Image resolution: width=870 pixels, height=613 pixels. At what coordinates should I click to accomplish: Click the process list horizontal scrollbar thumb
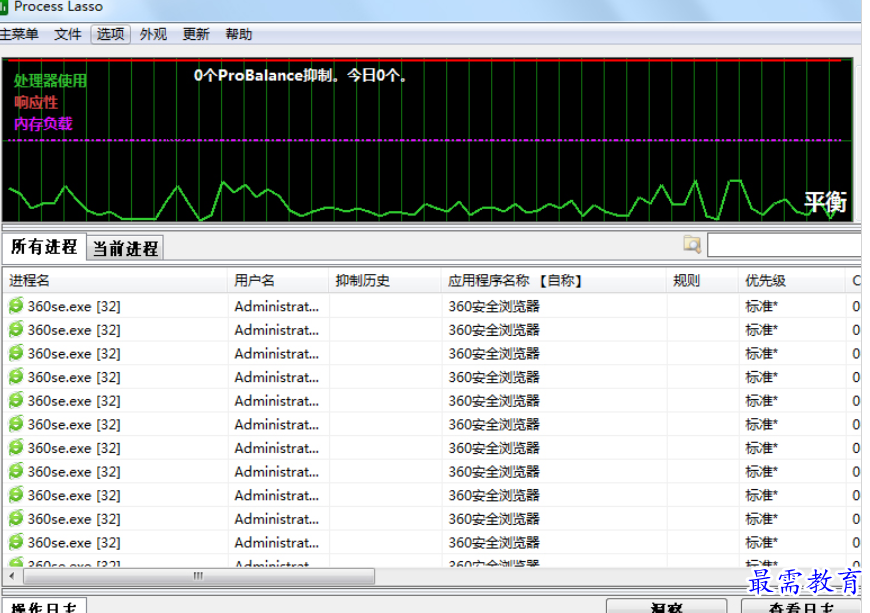pyautogui.click(x=199, y=576)
